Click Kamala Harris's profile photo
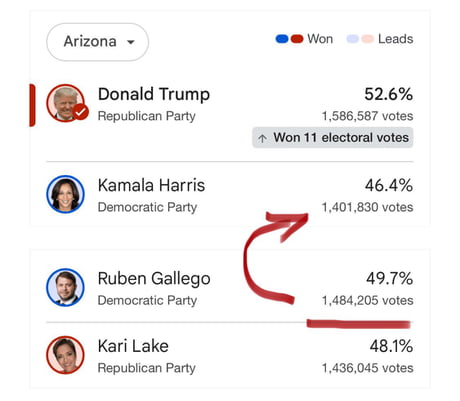The height and width of the screenshot is (401, 460). click(x=65, y=194)
